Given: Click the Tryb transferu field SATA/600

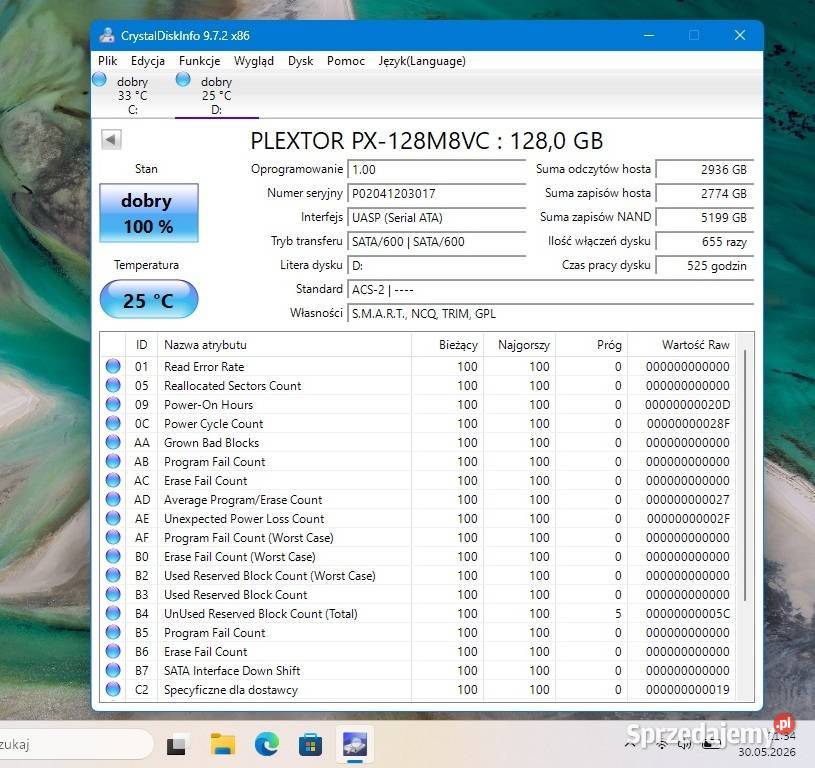Looking at the screenshot, I should tap(437, 241).
